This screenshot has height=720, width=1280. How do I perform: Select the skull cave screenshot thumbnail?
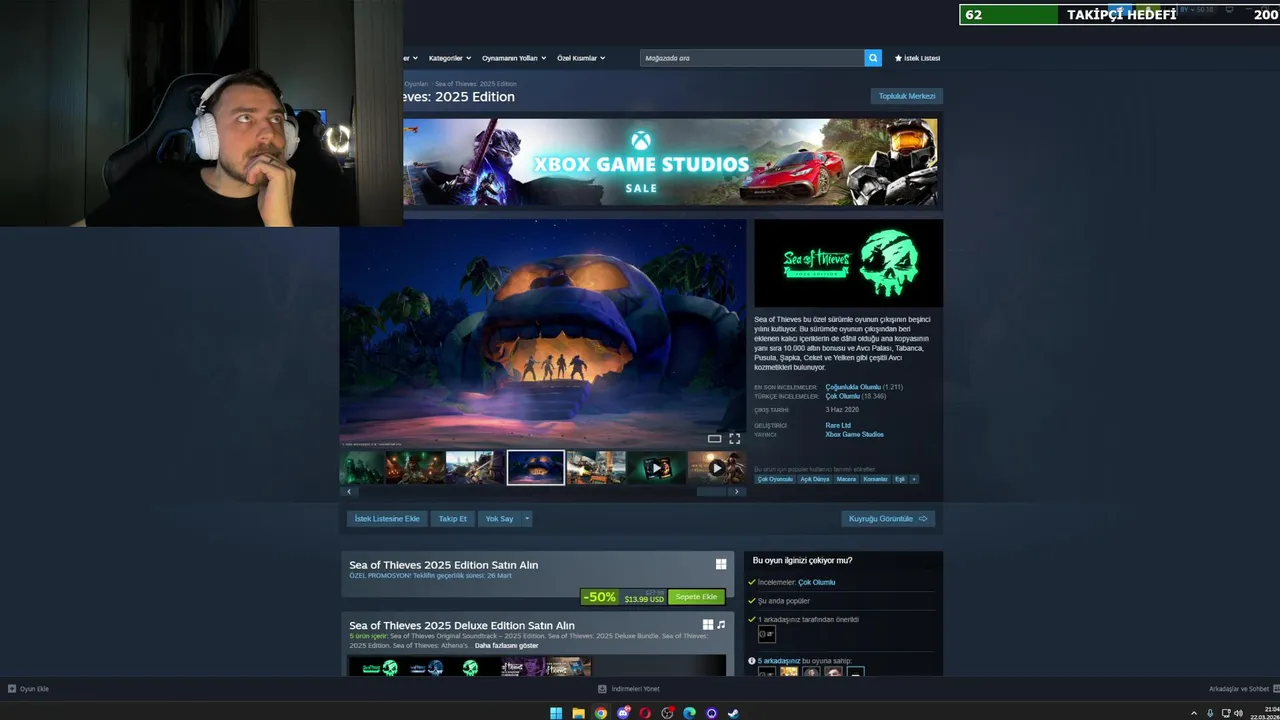pos(535,467)
